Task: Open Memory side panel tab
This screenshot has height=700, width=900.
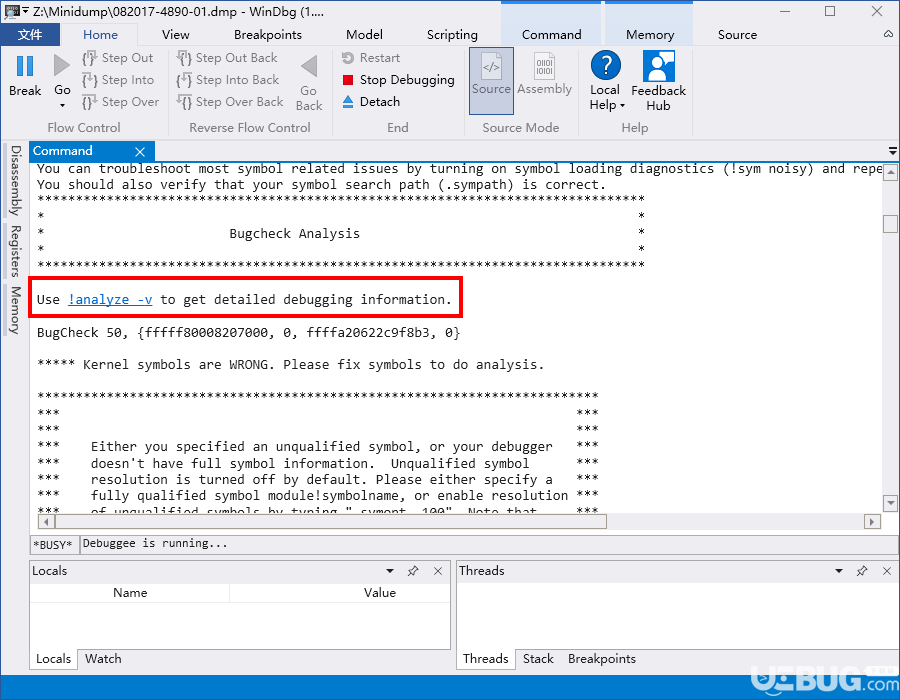Action: click(15, 310)
